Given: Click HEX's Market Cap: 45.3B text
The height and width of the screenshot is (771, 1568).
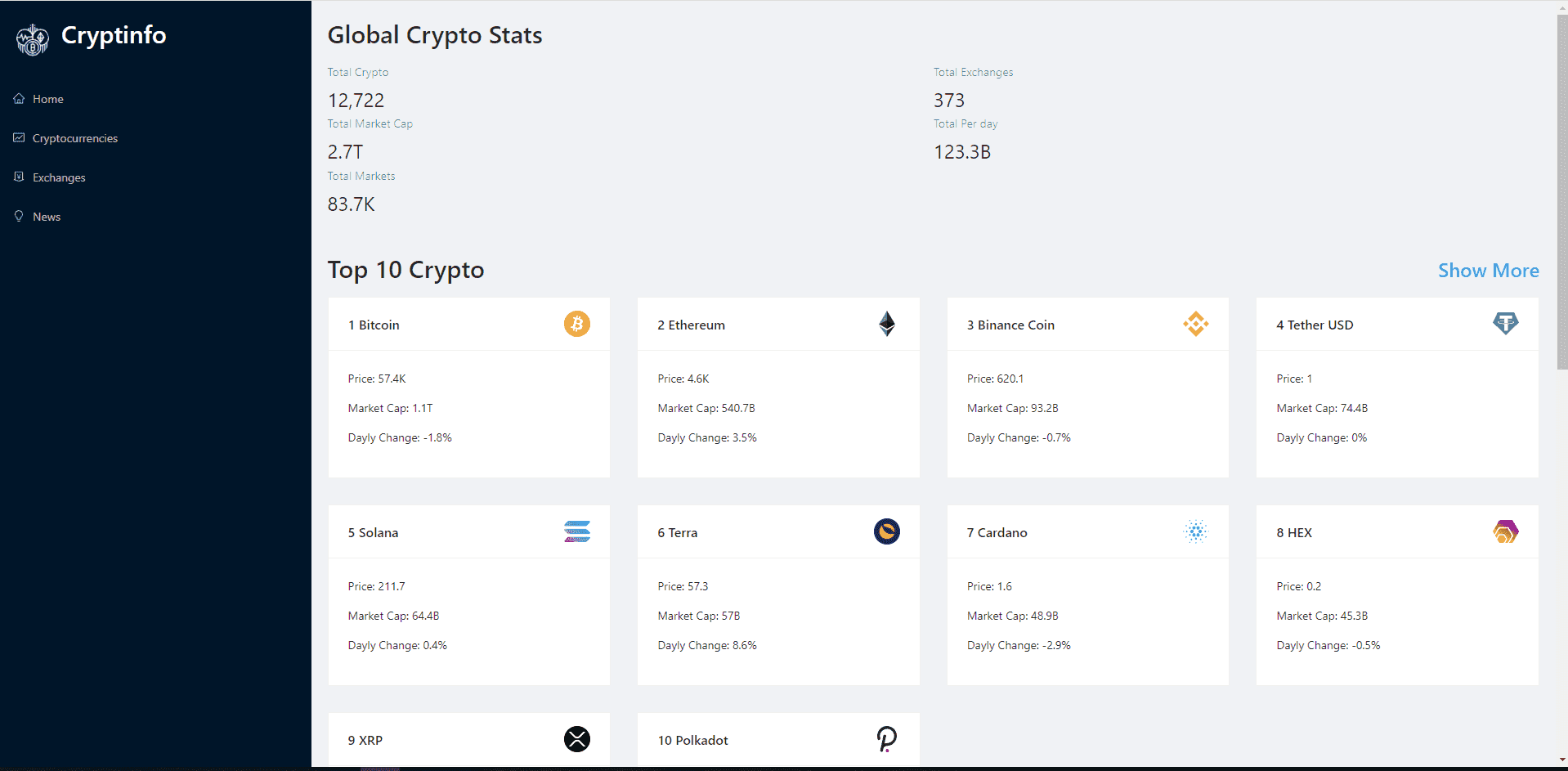Looking at the screenshot, I should (1322, 616).
